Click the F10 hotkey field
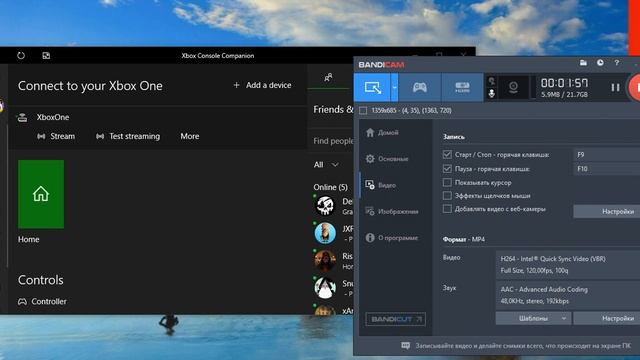640x360 pixels. pos(607,169)
